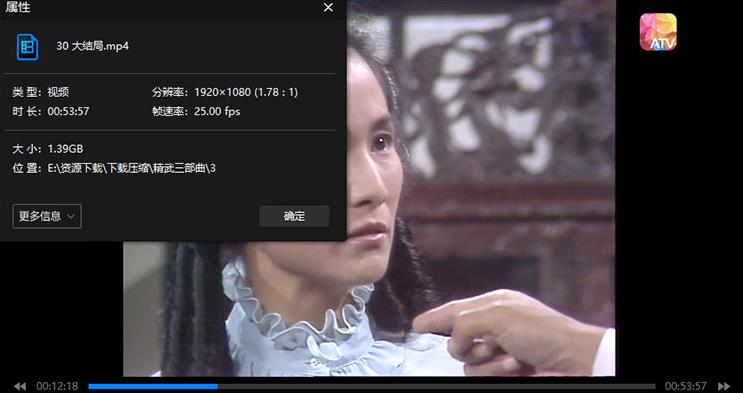Viewport: 743px width, 393px height.
Task: Click the blue played portion of seek bar
Action: tap(153, 386)
